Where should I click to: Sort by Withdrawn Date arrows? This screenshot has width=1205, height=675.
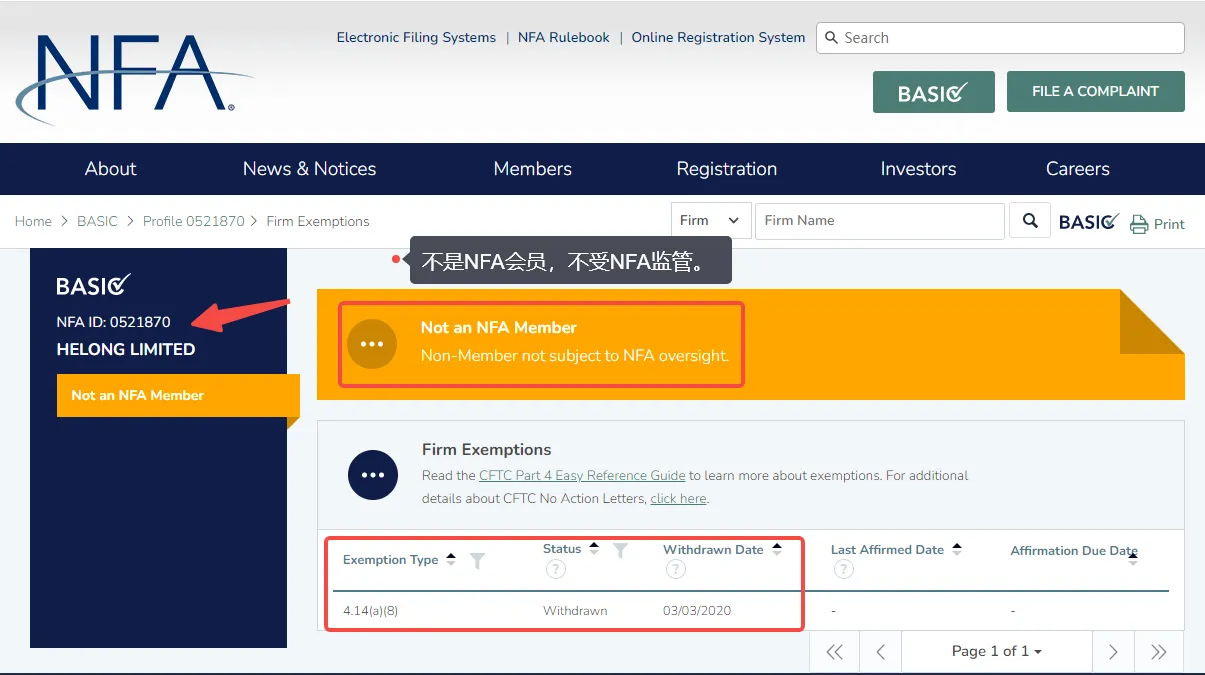pos(777,549)
